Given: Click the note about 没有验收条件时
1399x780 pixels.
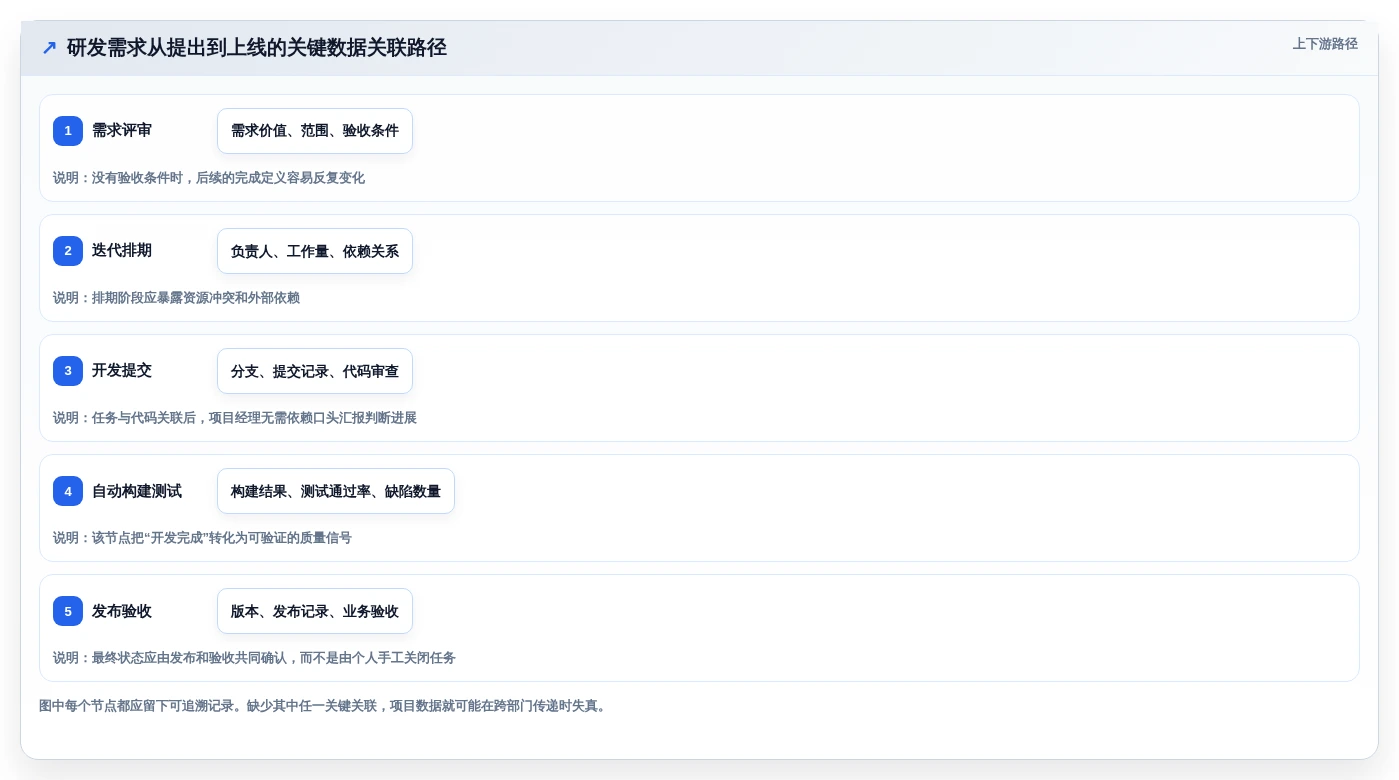Looking at the screenshot, I should [x=209, y=178].
